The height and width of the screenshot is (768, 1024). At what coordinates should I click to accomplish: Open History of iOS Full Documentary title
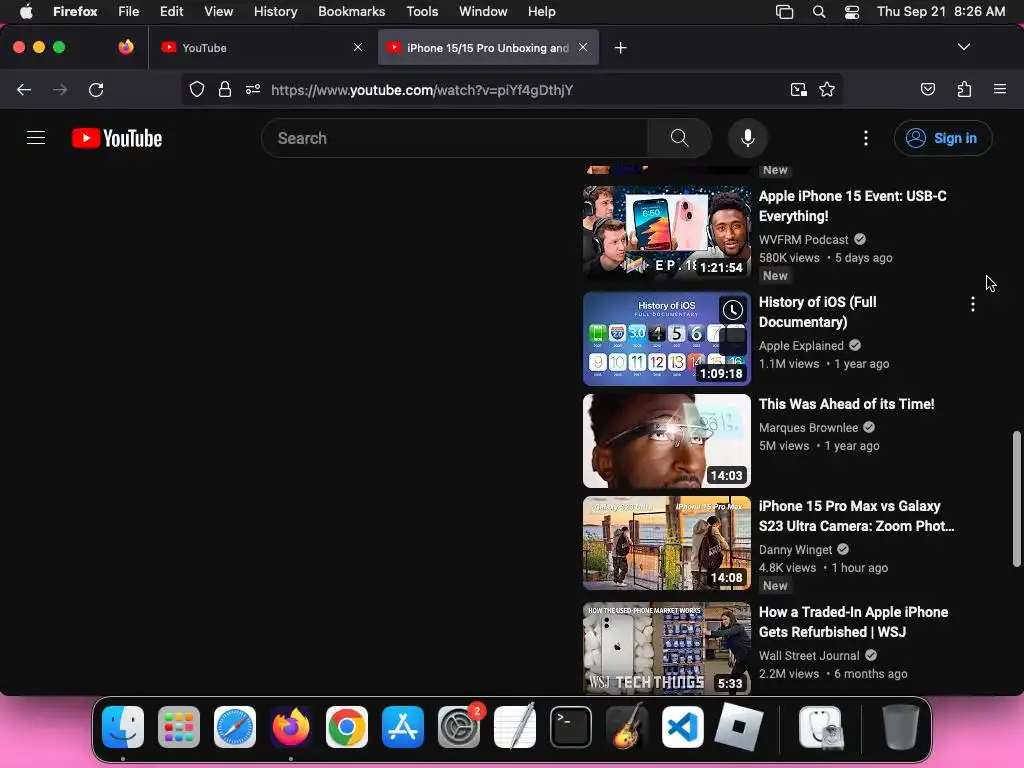tap(818, 312)
